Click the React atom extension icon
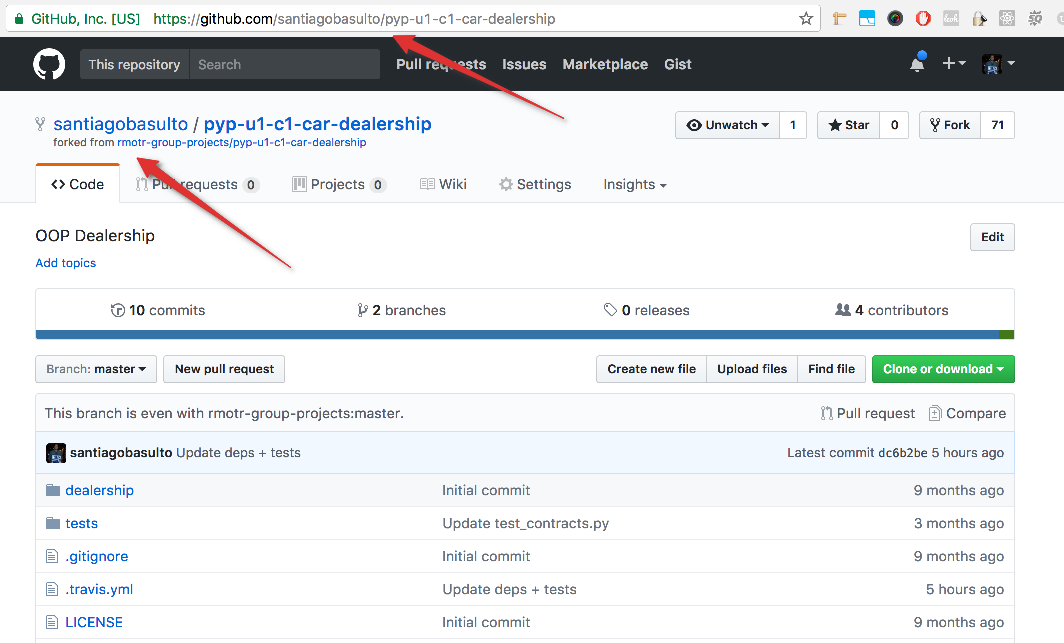The image size is (1064, 643). point(1007,18)
